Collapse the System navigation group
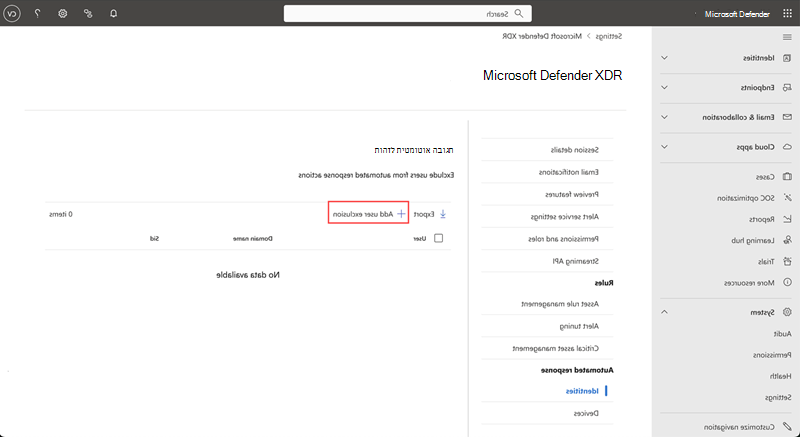This screenshot has height=437, width=800. click(664, 312)
